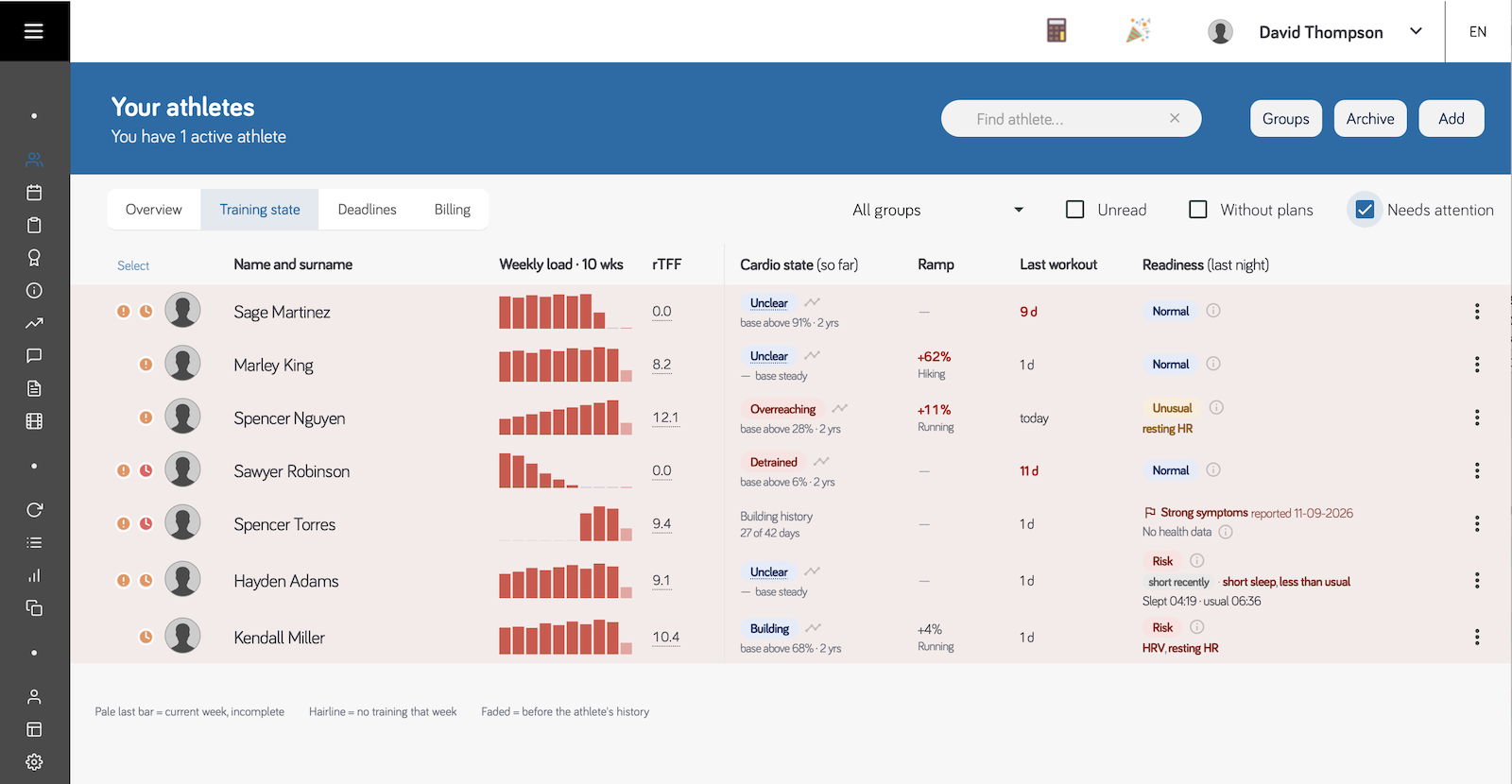Image resolution: width=1512 pixels, height=784 pixels.
Task: Click the Add button
Action: [x=1452, y=119]
